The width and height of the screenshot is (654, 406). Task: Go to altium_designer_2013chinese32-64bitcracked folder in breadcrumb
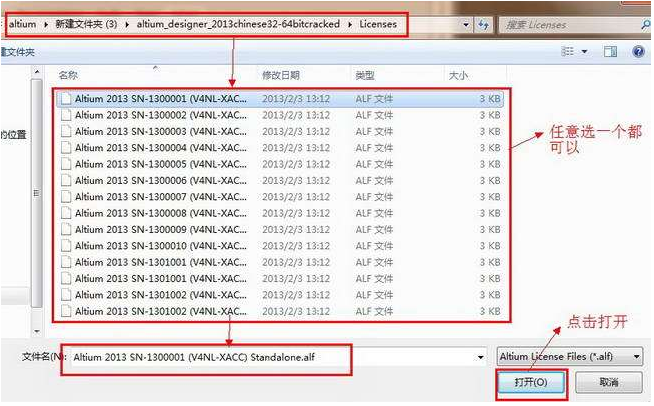coord(238,24)
